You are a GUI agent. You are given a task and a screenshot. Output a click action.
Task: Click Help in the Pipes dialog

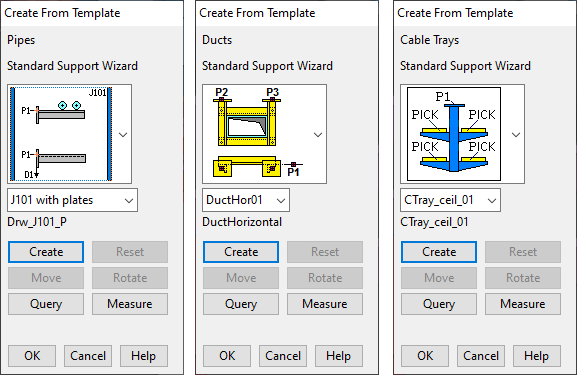pos(144,356)
